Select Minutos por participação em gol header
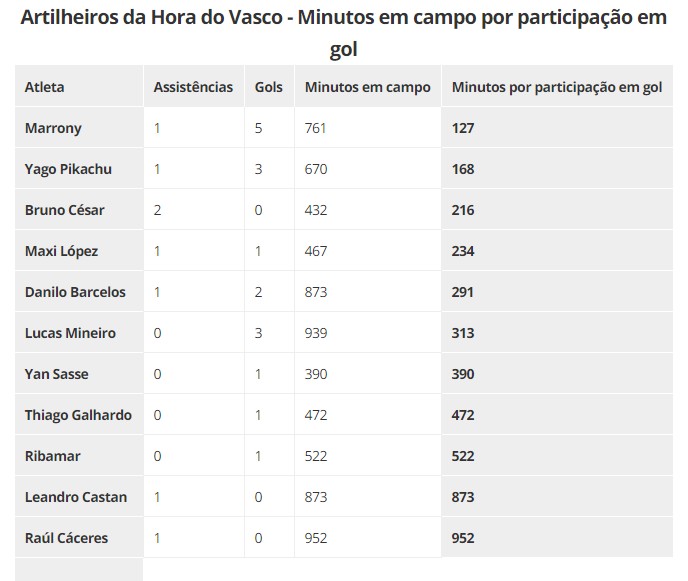 (x=557, y=87)
